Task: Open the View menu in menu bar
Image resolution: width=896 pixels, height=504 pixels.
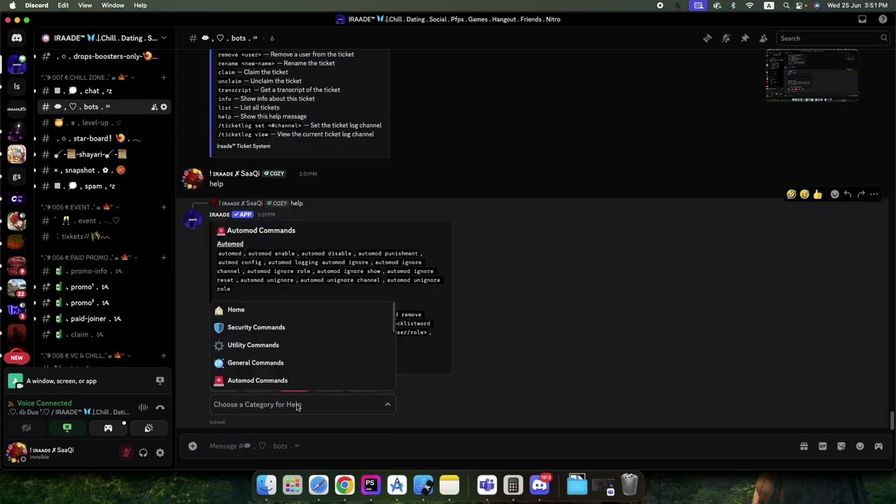Action: [85, 5]
